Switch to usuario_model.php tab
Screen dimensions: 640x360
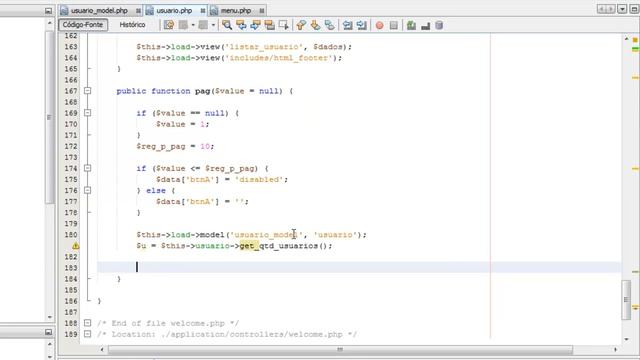click(x=99, y=11)
